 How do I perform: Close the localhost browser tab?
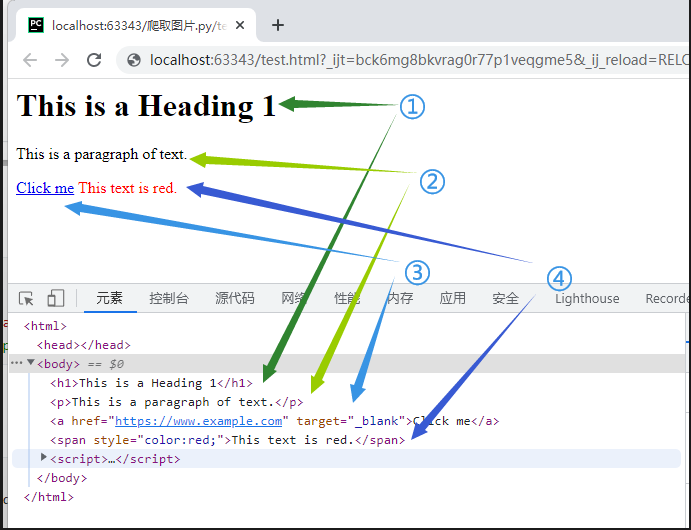pos(240,26)
